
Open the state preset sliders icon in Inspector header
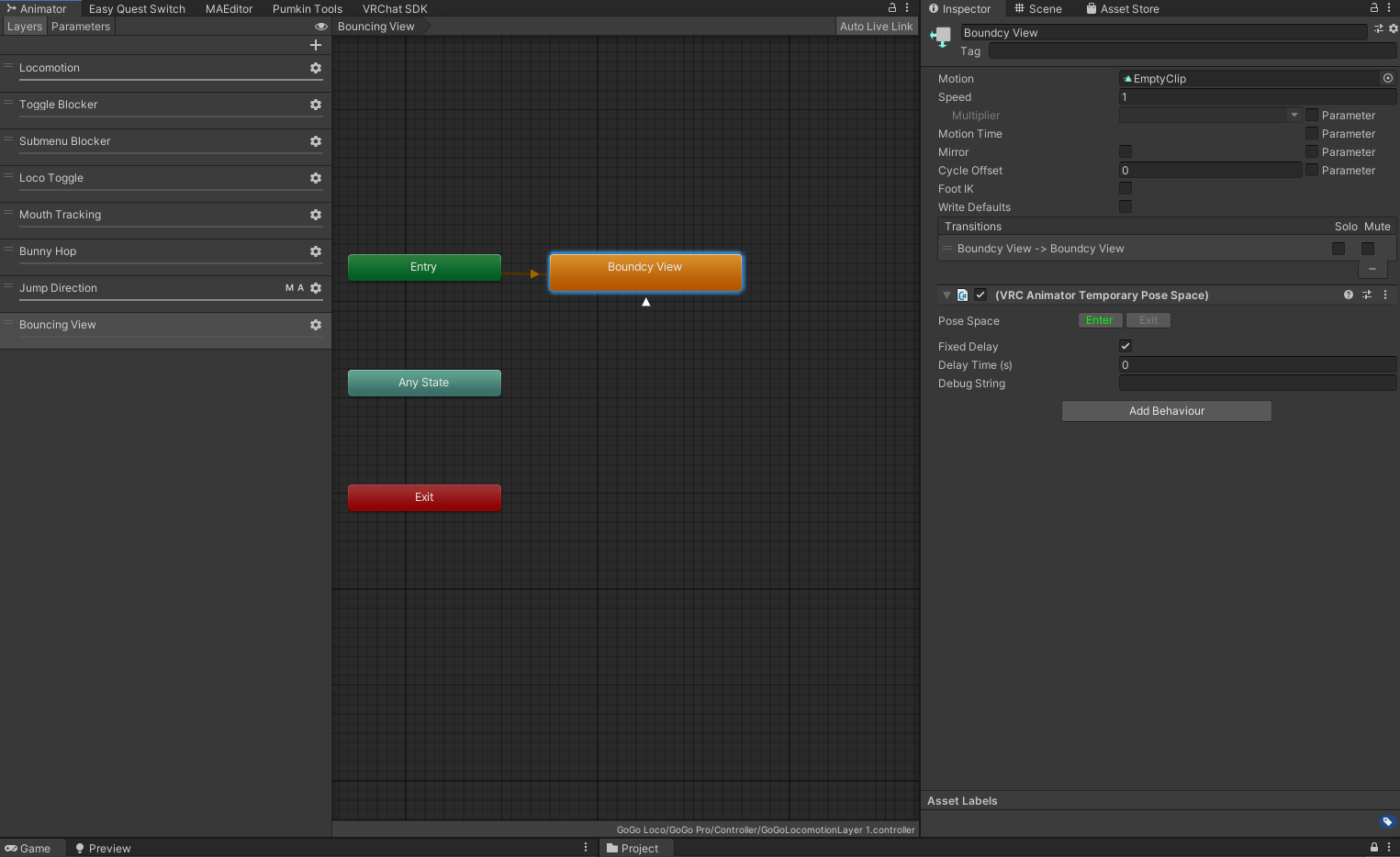coord(1379,29)
